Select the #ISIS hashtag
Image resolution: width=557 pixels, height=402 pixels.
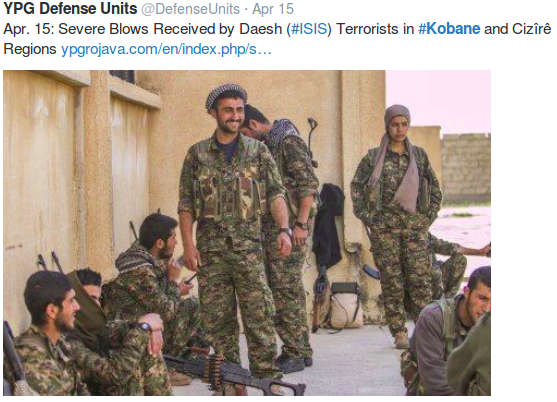tap(309, 29)
